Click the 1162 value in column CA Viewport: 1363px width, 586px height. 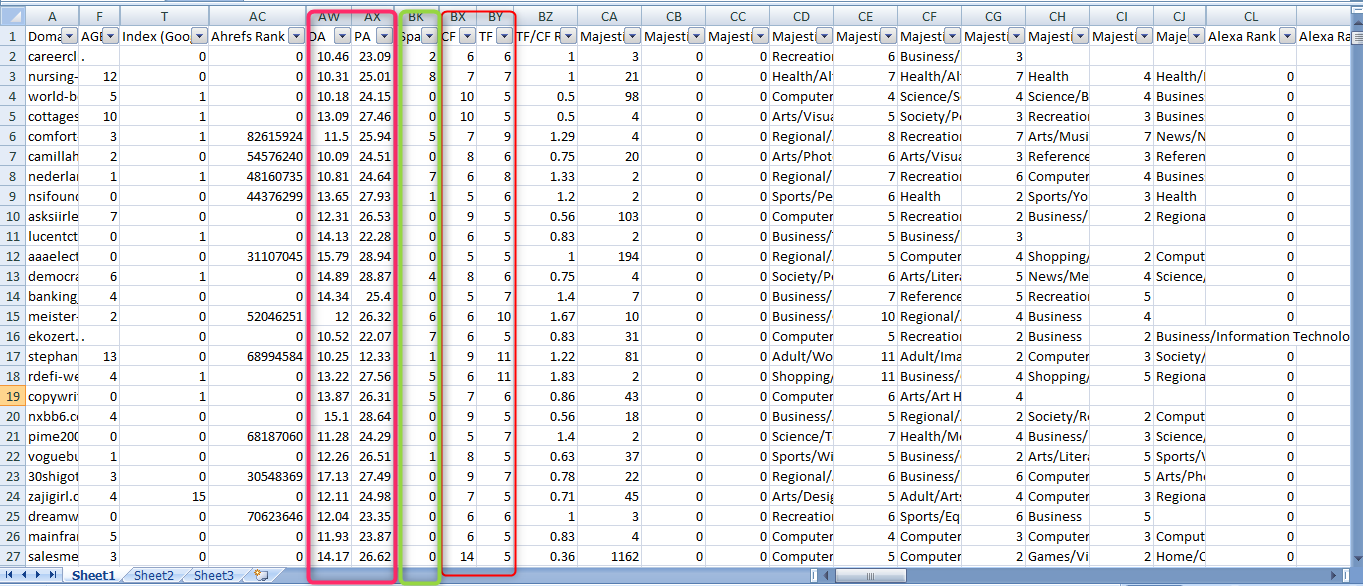pyautogui.click(x=610, y=556)
